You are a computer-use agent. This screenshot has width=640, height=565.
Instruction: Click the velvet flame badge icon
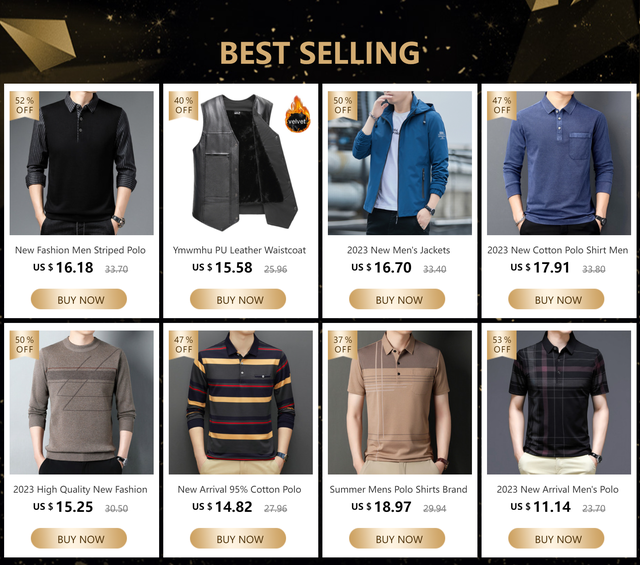coord(297,114)
